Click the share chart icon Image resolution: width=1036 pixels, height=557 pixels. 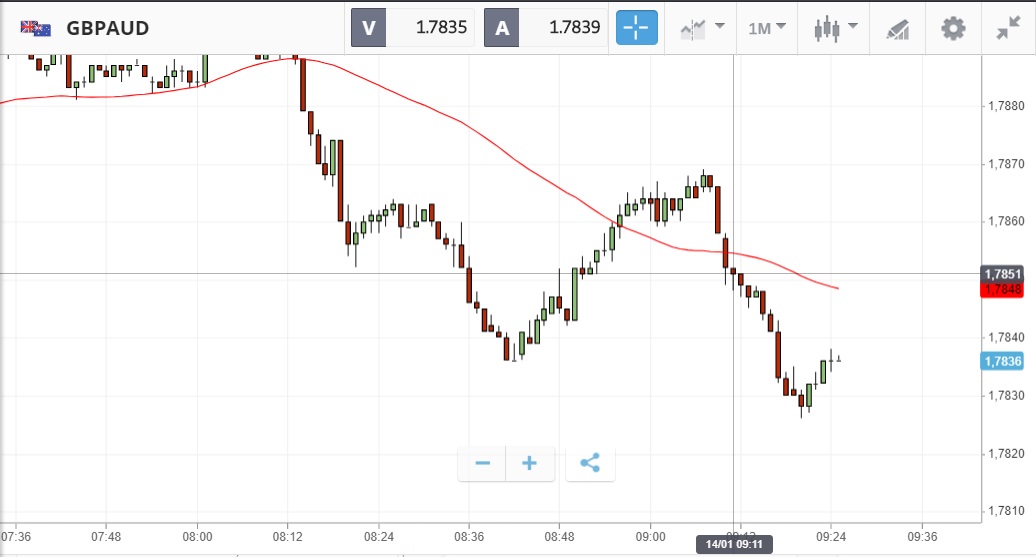pos(590,463)
